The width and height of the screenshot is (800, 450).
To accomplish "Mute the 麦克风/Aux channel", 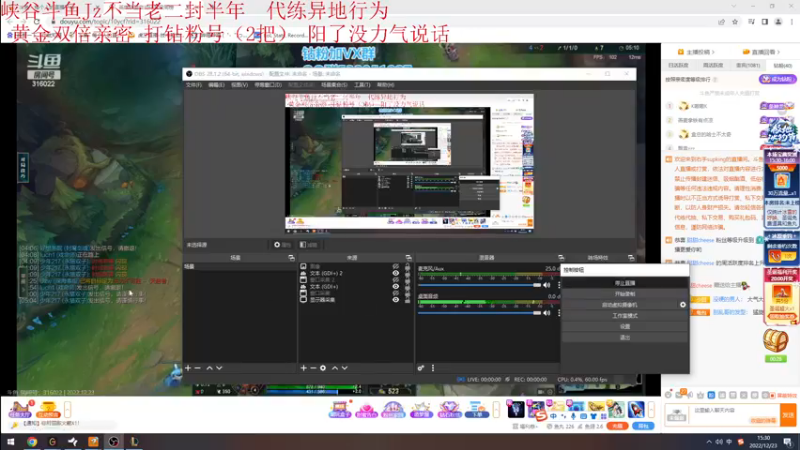I will (x=547, y=285).
